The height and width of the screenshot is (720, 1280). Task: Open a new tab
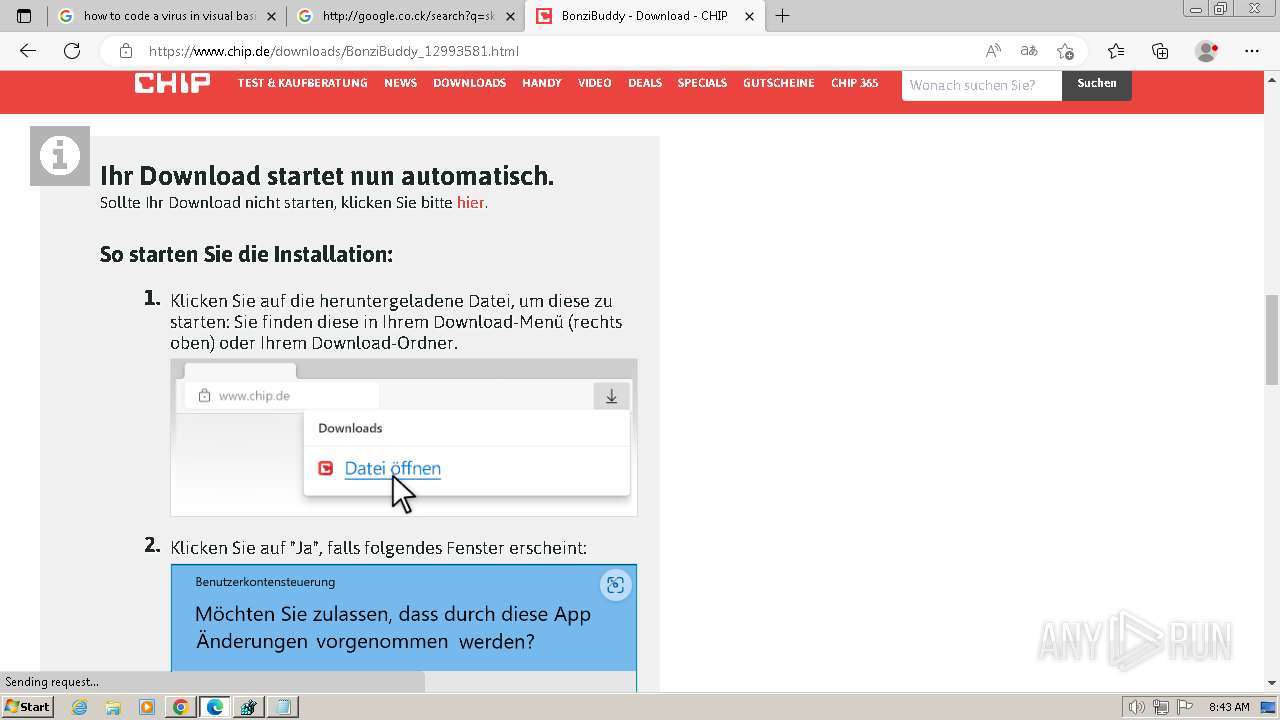pyautogui.click(x=783, y=16)
